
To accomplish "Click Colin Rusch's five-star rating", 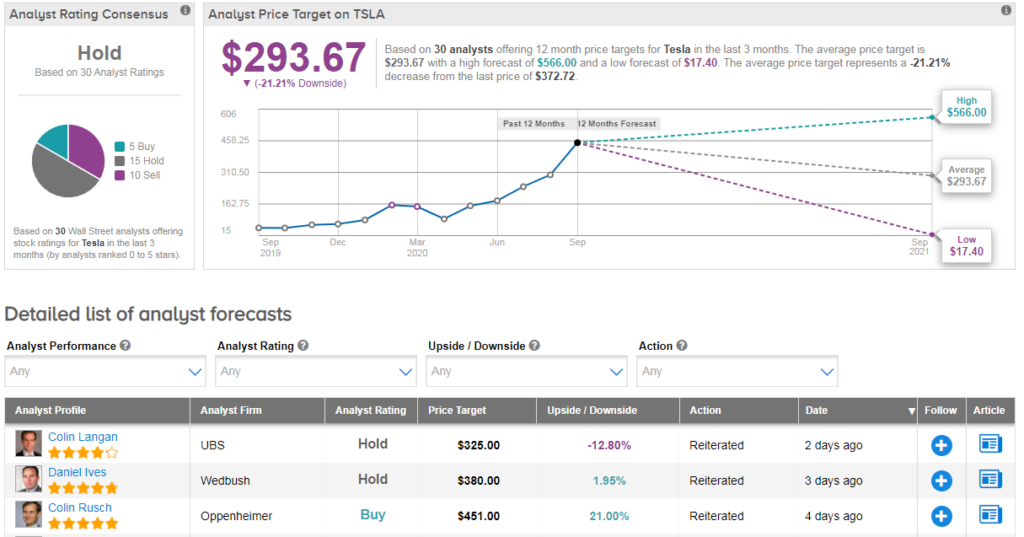I will click(x=83, y=523).
